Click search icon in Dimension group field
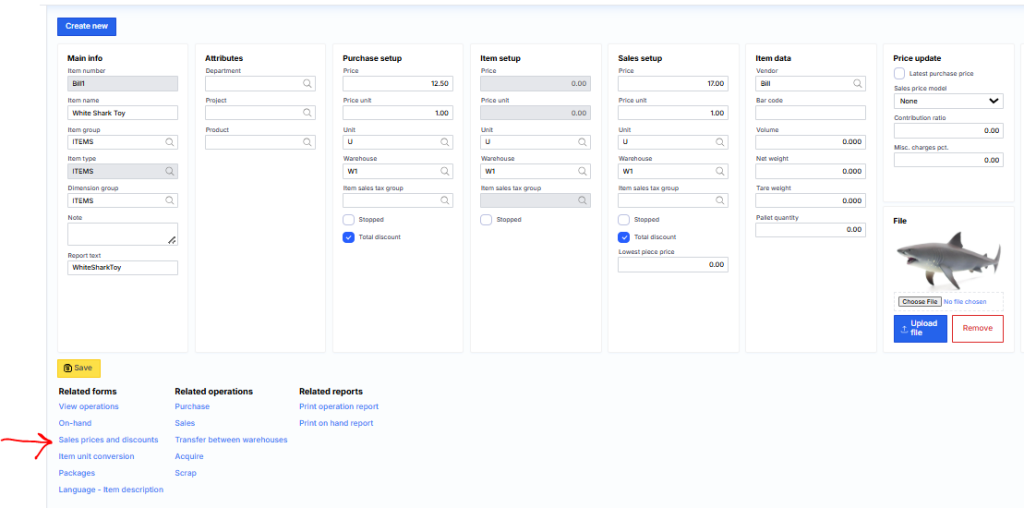Screen dimensions: 1024x508 (x=170, y=201)
